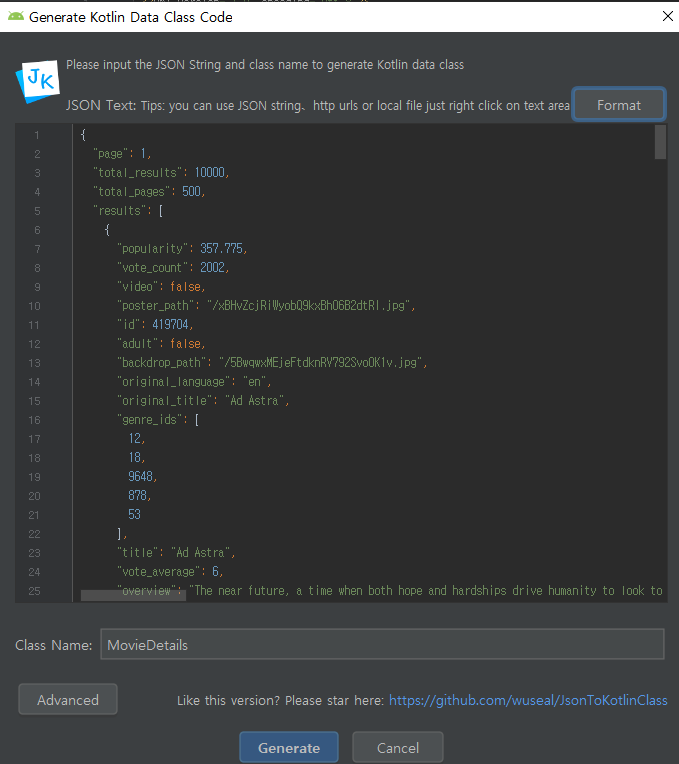The image size is (679, 764).
Task: Focus the Class Name input field
Action: (382, 645)
